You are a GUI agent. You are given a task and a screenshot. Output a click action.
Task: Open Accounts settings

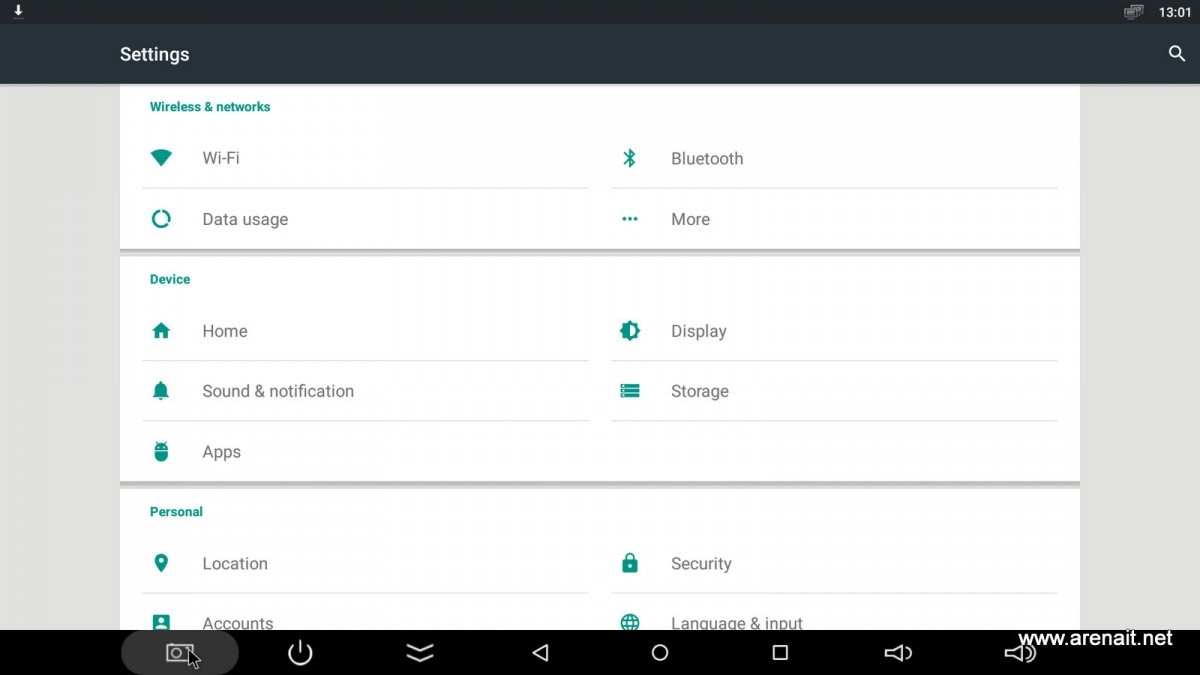point(237,622)
